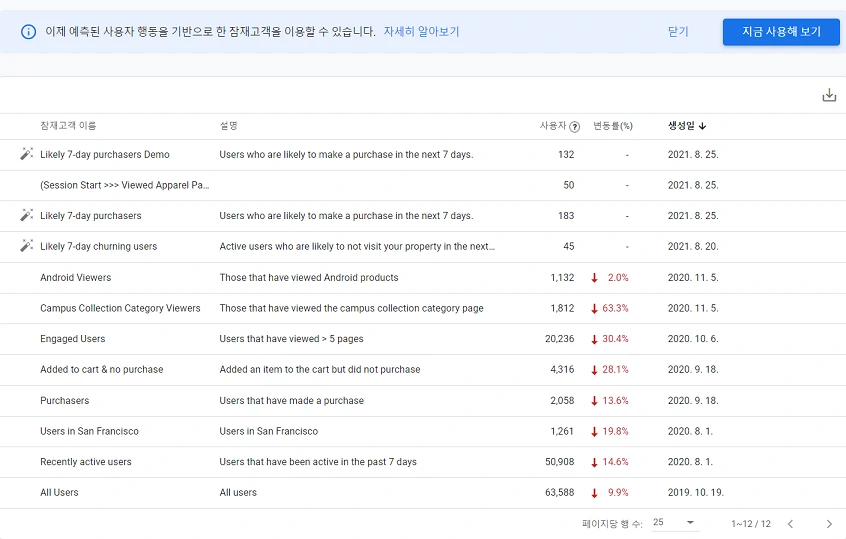This screenshot has height=539, width=846.
Task: Click description 'Added an item to the cart but did not purchase'
Action: (320, 370)
